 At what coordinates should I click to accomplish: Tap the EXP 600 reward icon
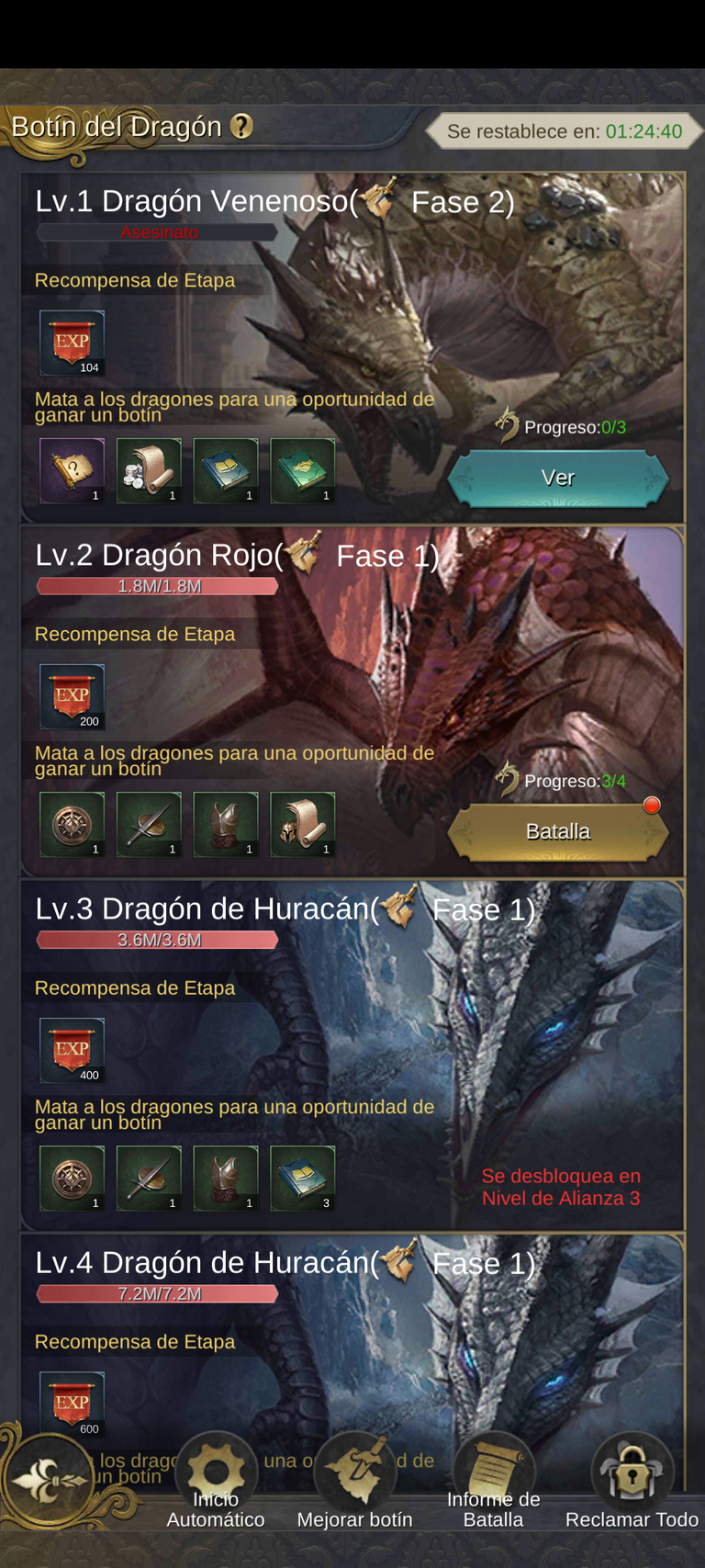[x=72, y=1404]
